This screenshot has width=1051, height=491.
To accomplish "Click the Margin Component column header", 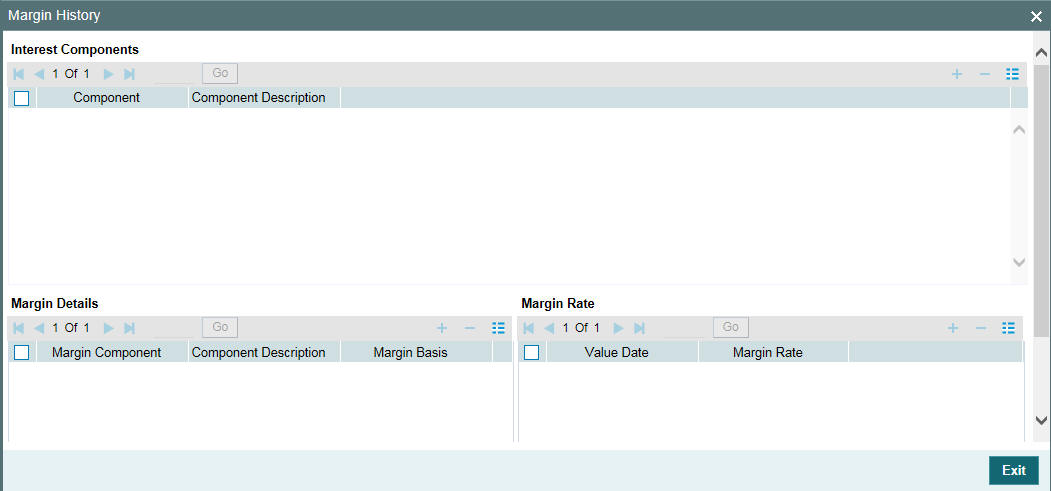I will click(113, 352).
